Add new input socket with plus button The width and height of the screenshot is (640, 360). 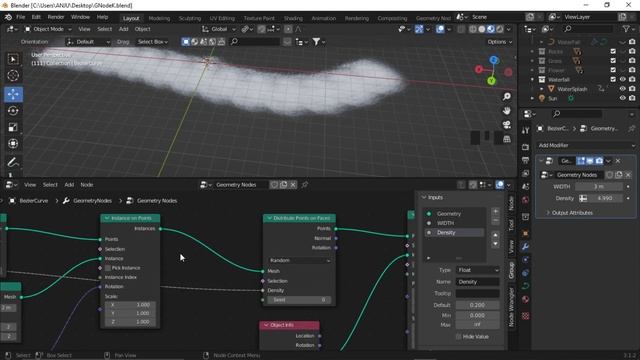495,211
